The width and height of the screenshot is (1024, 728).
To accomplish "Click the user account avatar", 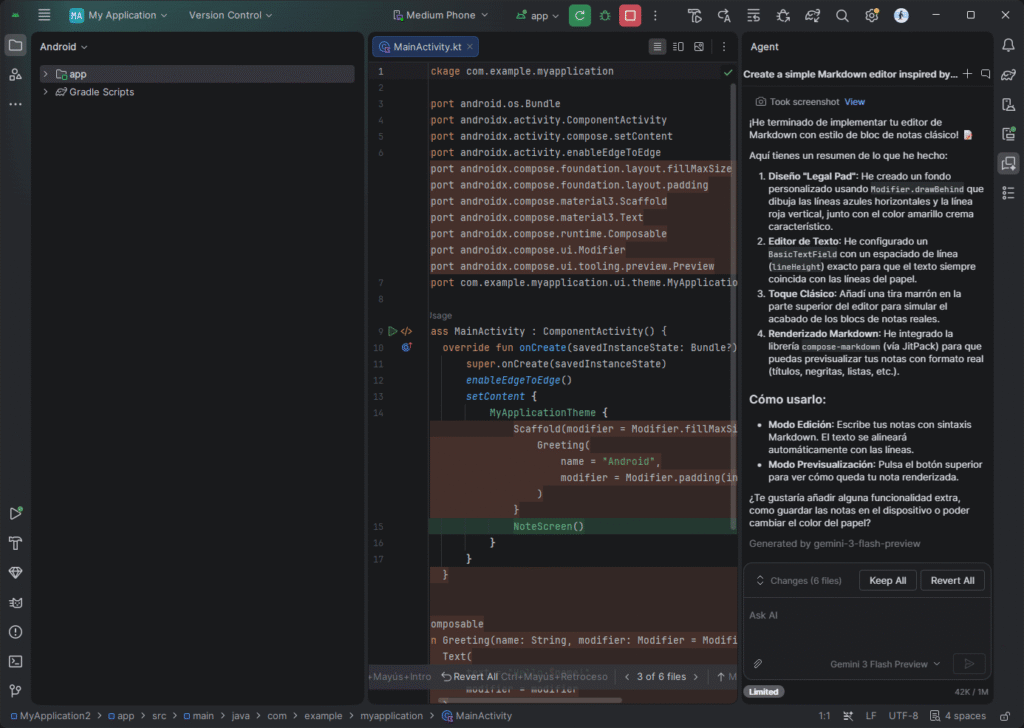I will (x=901, y=15).
